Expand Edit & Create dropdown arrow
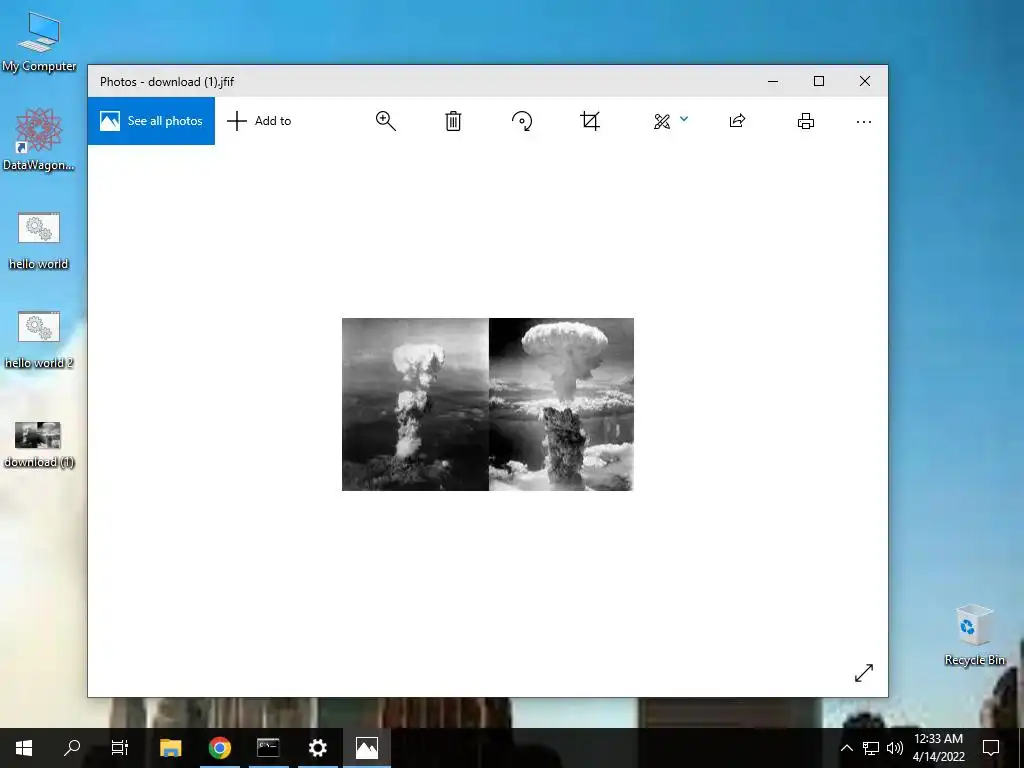The height and width of the screenshot is (768, 1024). coord(684,119)
